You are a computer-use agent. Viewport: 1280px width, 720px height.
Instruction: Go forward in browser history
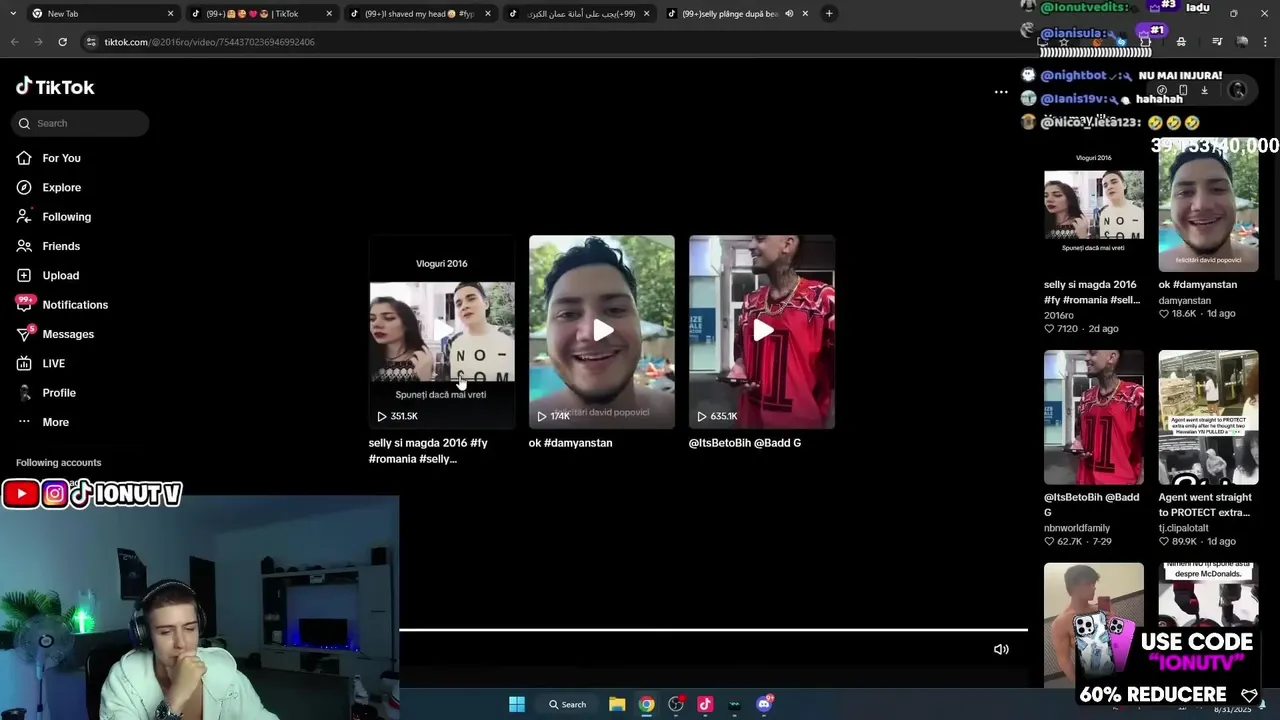click(x=38, y=42)
